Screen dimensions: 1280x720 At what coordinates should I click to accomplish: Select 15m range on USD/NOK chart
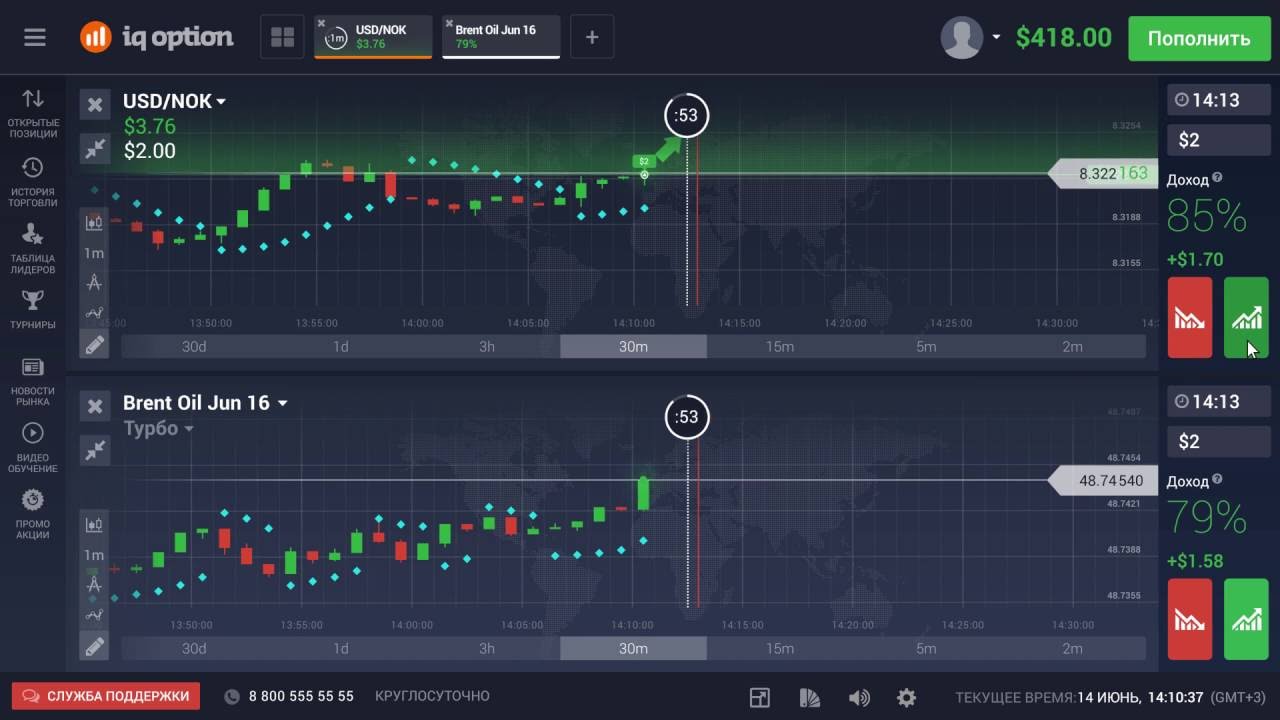pyautogui.click(x=780, y=347)
